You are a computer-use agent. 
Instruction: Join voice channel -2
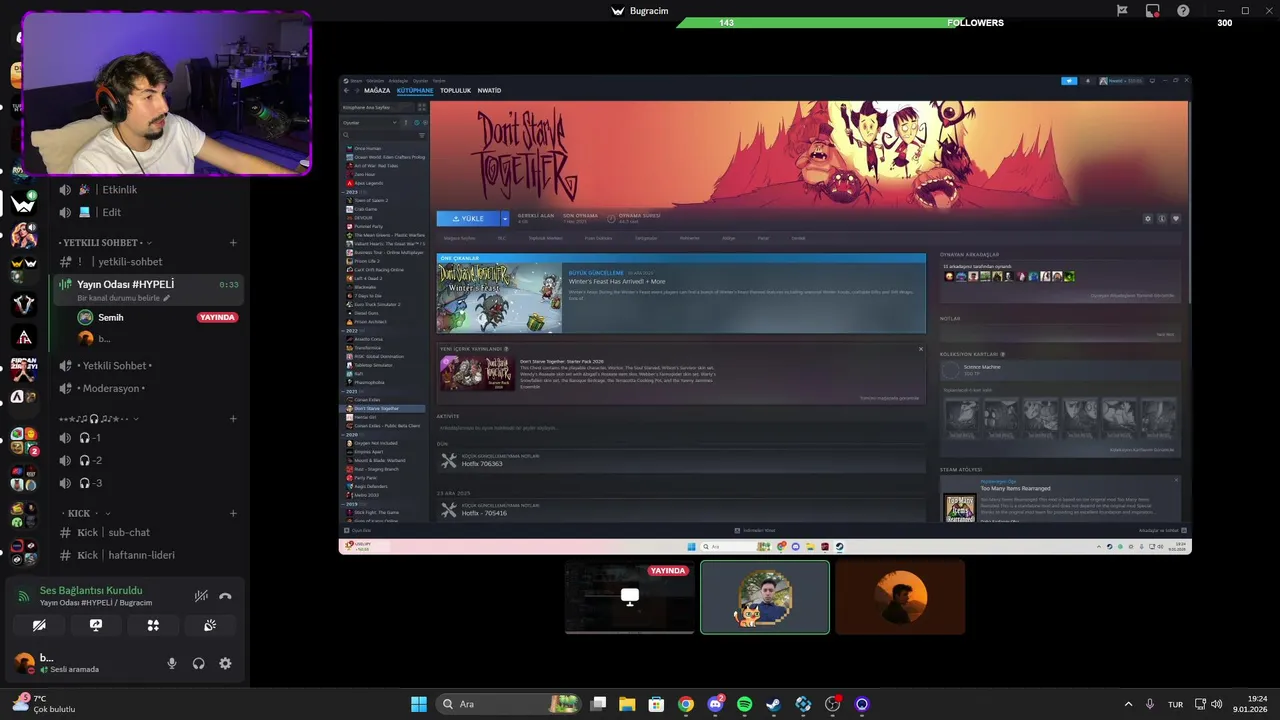148,460
